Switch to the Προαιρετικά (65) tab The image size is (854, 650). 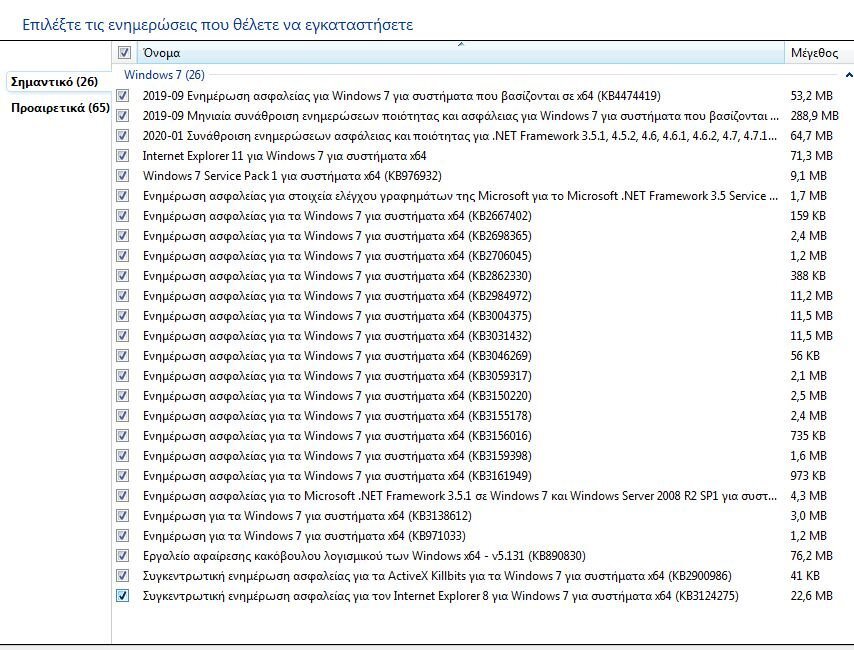60,108
